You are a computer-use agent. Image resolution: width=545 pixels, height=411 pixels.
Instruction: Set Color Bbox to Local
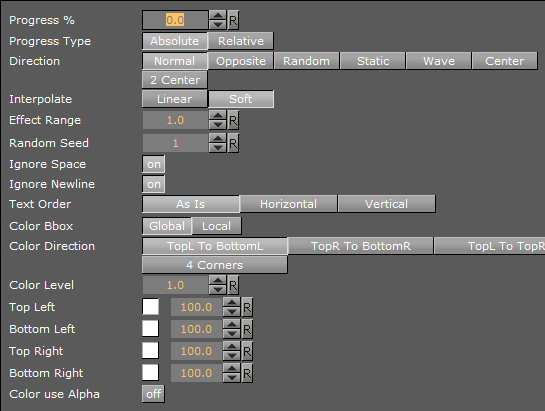click(217, 226)
